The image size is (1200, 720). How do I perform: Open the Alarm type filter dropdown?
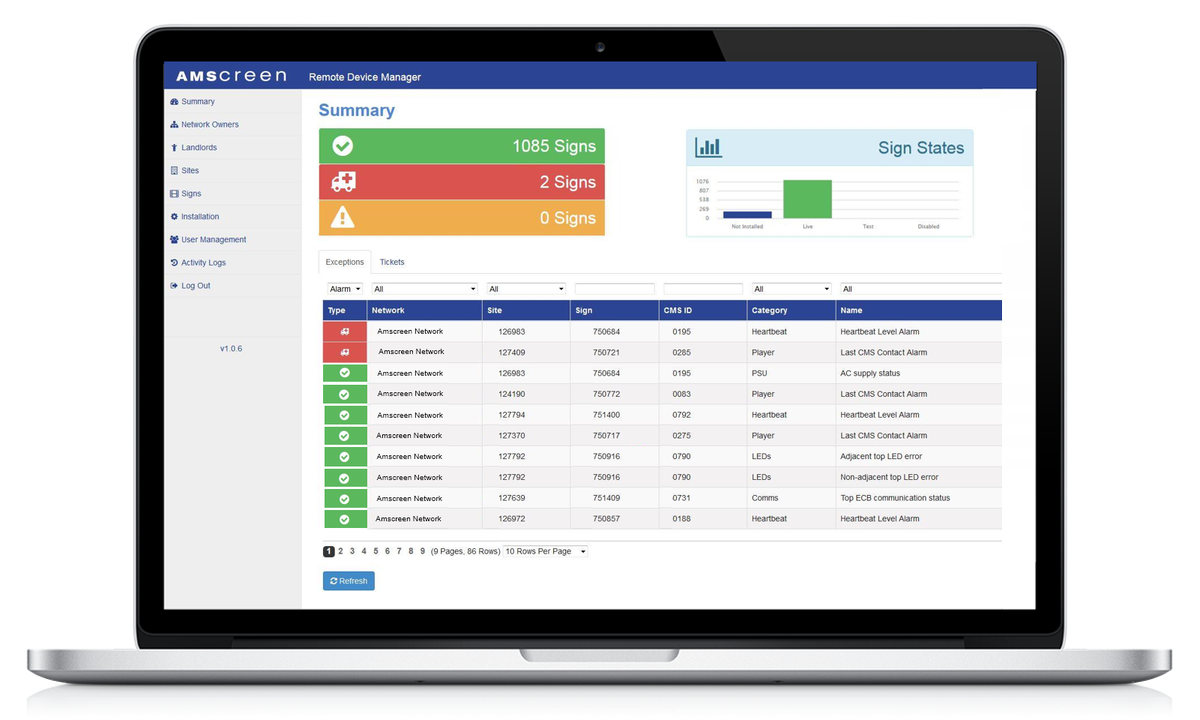(345, 289)
